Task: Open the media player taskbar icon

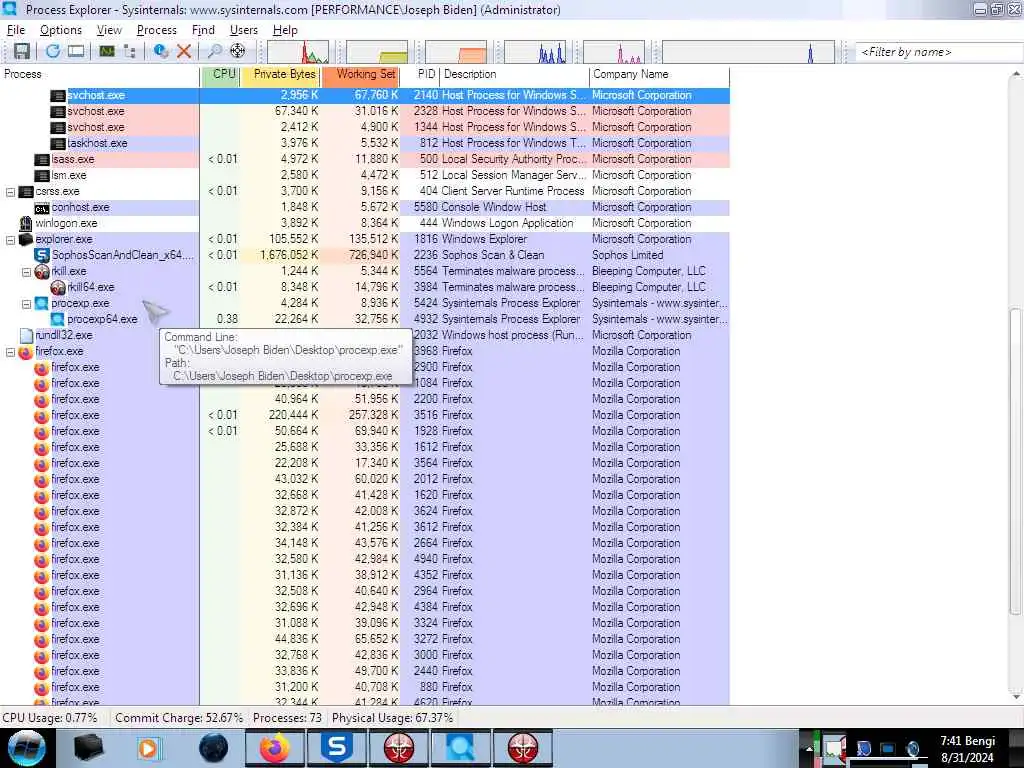Action: coord(148,748)
